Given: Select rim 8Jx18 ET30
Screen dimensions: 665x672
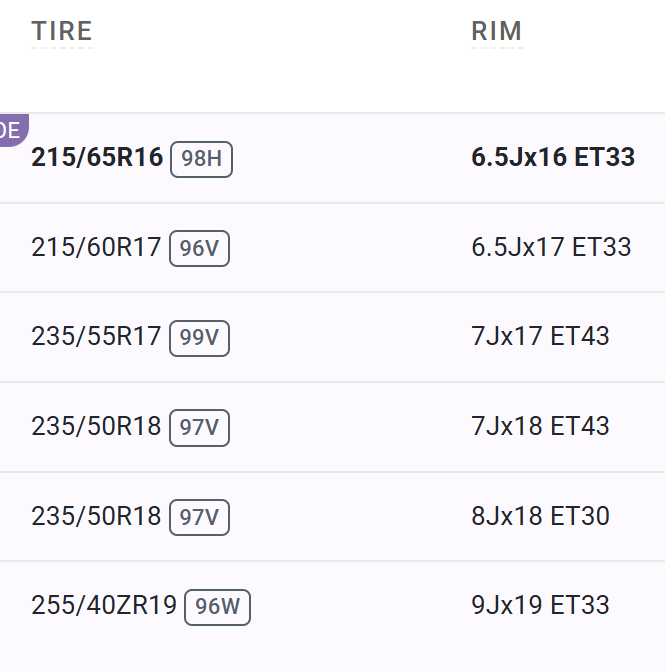Looking at the screenshot, I should (x=540, y=517).
